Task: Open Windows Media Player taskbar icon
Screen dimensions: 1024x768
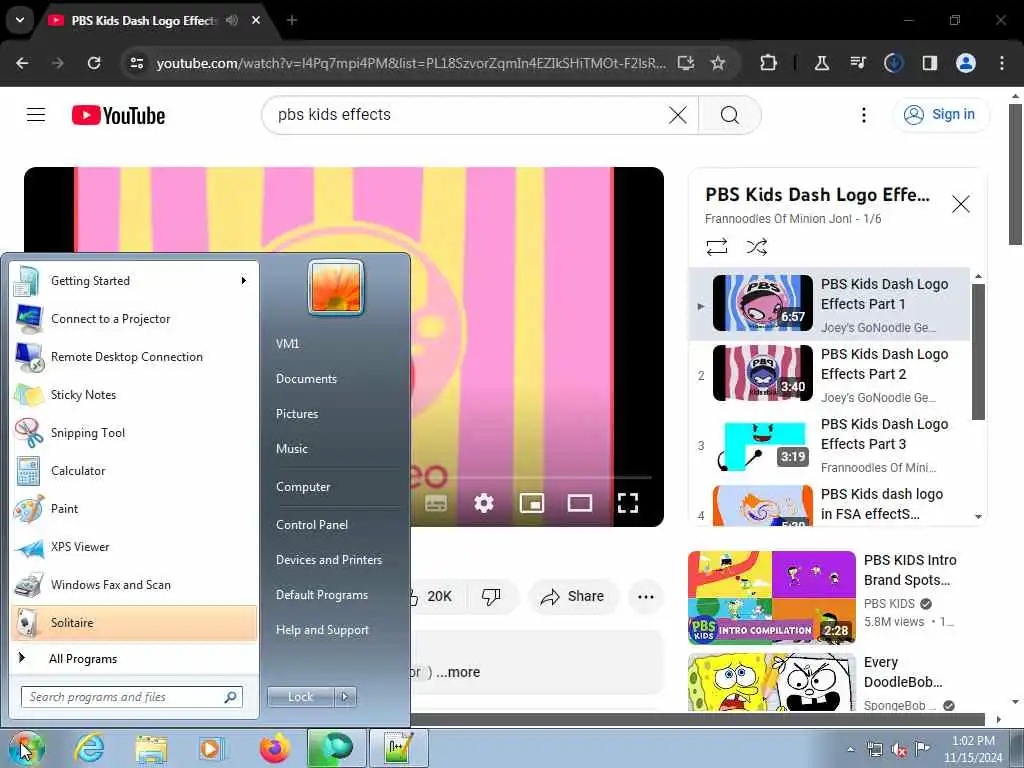Action: pos(212,748)
